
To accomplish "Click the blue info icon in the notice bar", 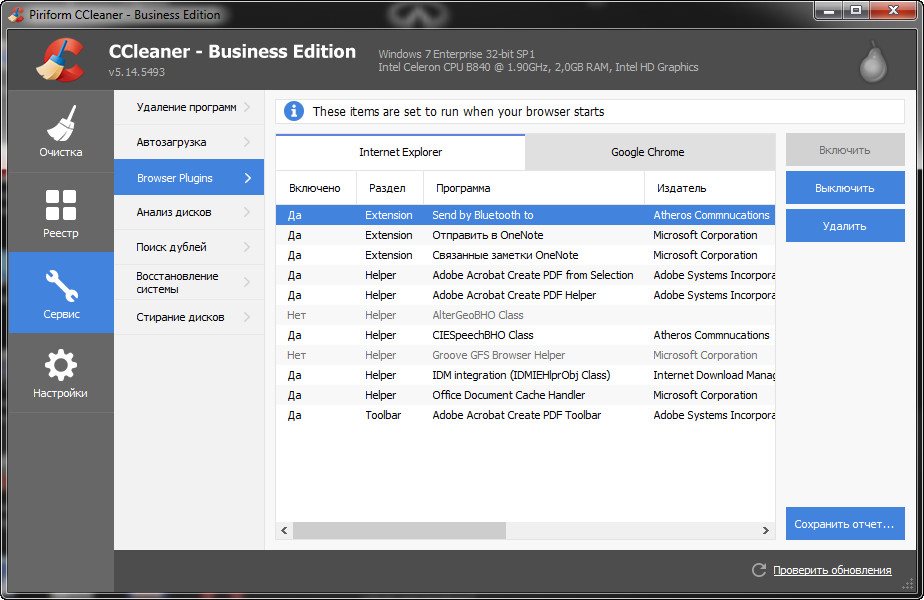I will (293, 111).
